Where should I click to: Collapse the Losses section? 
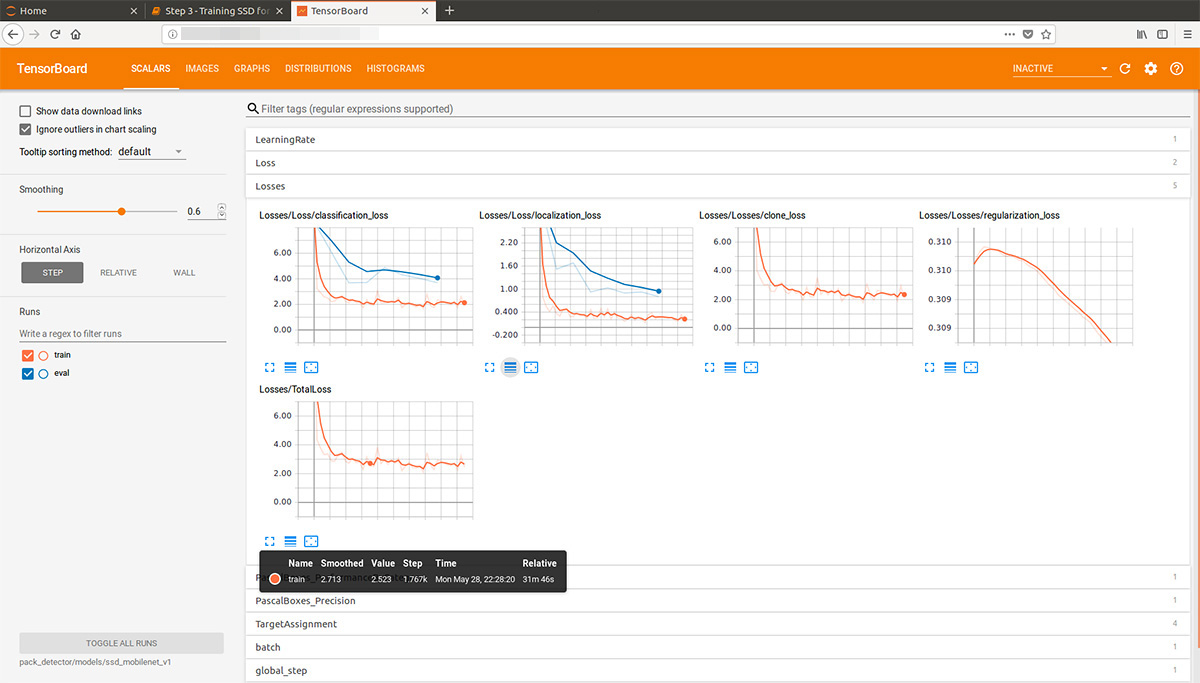coord(716,186)
